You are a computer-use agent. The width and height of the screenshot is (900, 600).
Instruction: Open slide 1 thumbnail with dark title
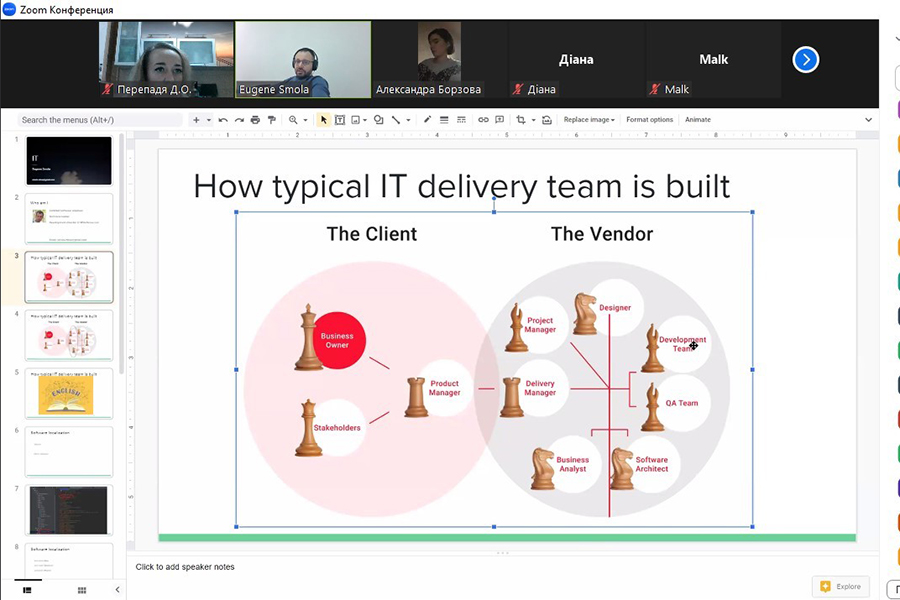click(x=69, y=160)
